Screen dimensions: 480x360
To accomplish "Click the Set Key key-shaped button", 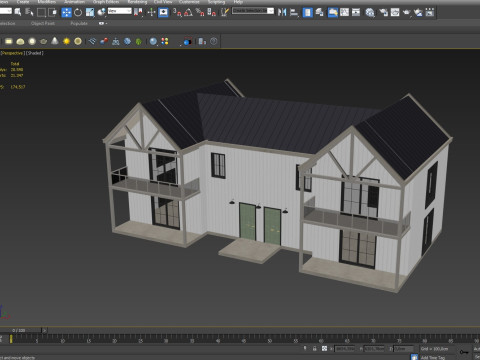I will click(464, 352).
